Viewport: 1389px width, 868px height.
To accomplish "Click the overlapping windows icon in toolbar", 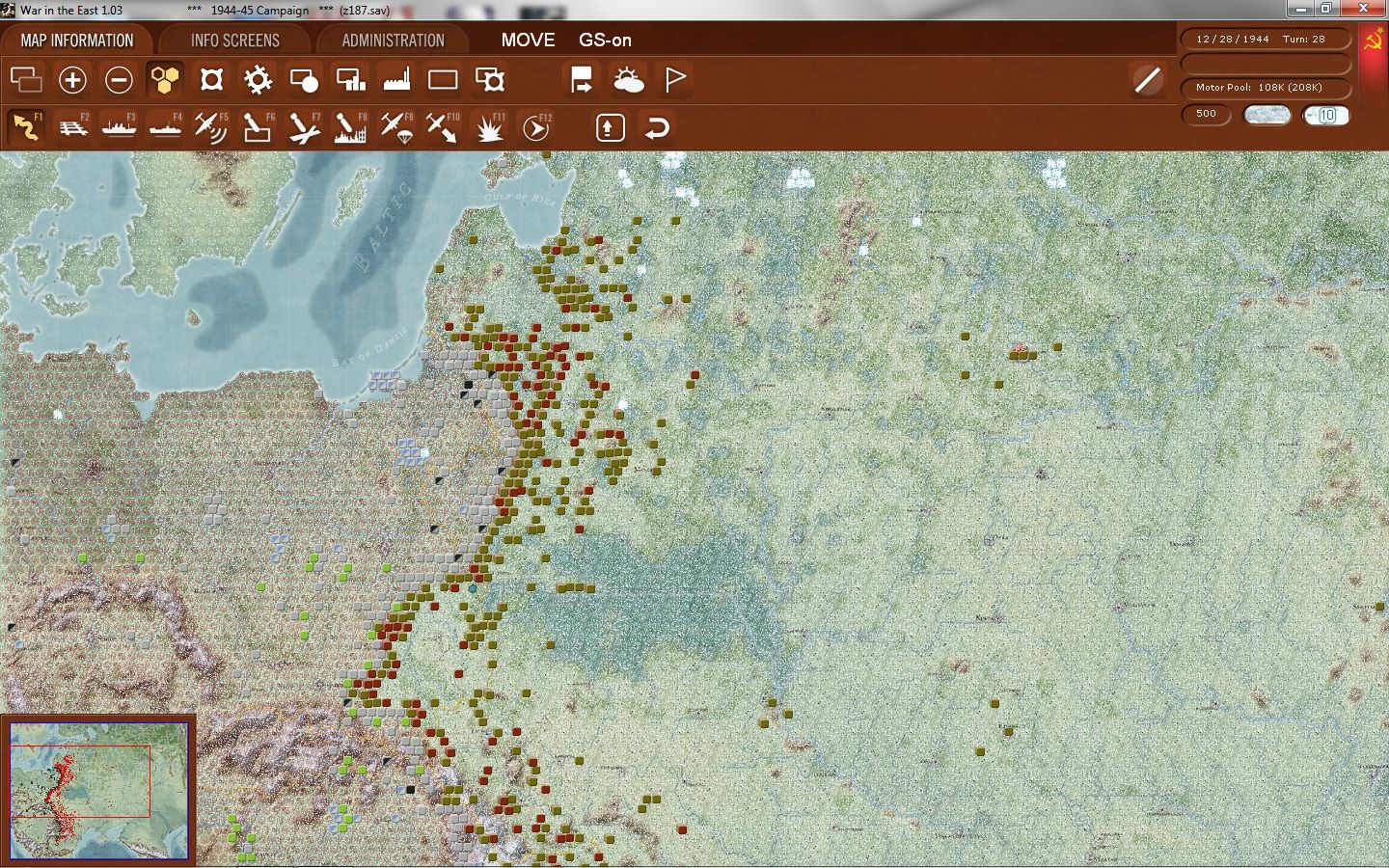I will click(x=26, y=80).
